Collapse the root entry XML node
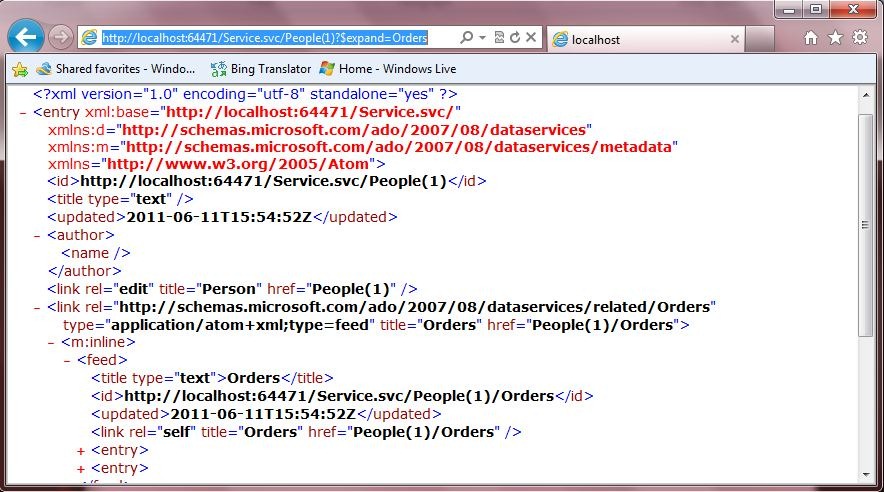Image resolution: width=884 pixels, height=492 pixels. [23, 112]
